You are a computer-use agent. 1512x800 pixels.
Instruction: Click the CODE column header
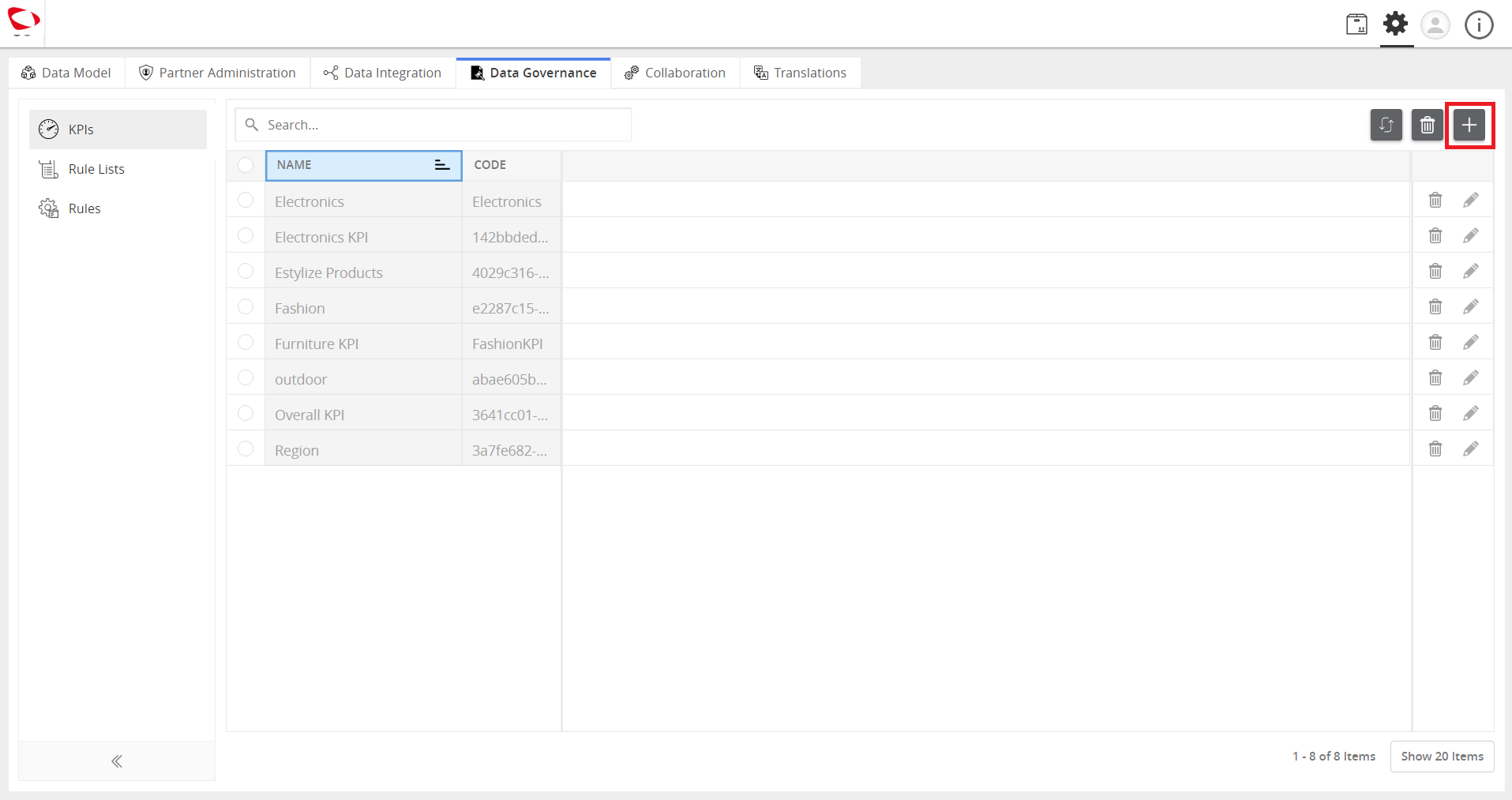[x=512, y=165]
